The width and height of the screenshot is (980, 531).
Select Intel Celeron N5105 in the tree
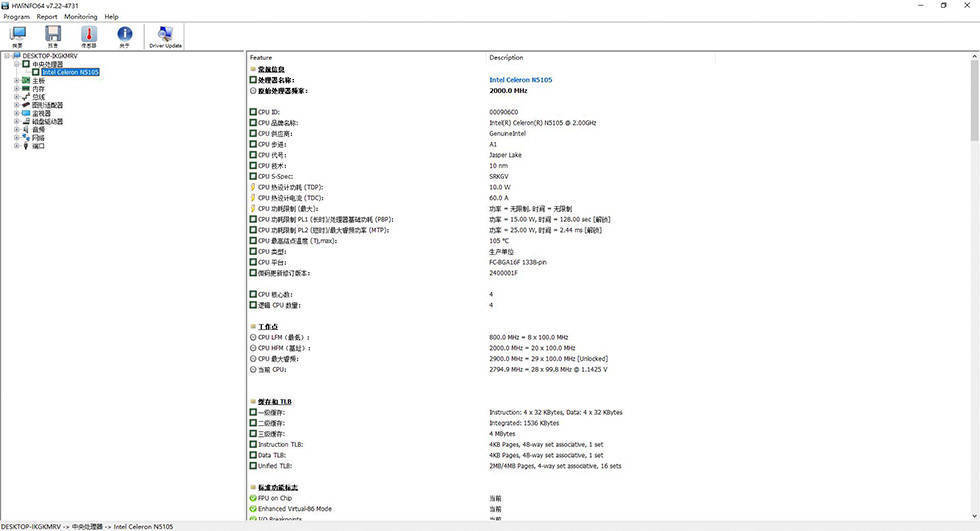71,72
